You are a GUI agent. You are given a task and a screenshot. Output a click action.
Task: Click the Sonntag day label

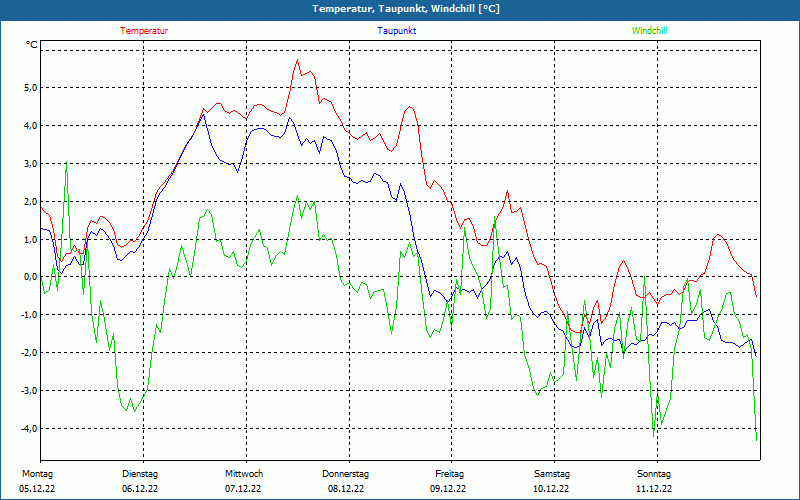pos(654,474)
